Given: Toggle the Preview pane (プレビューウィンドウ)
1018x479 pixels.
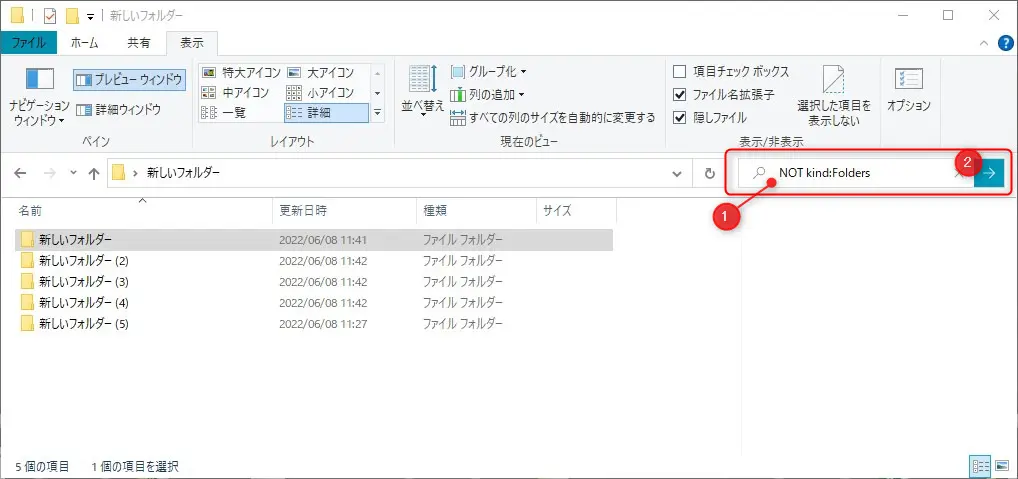Looking at the screenshot, I should tap(129, 80).
